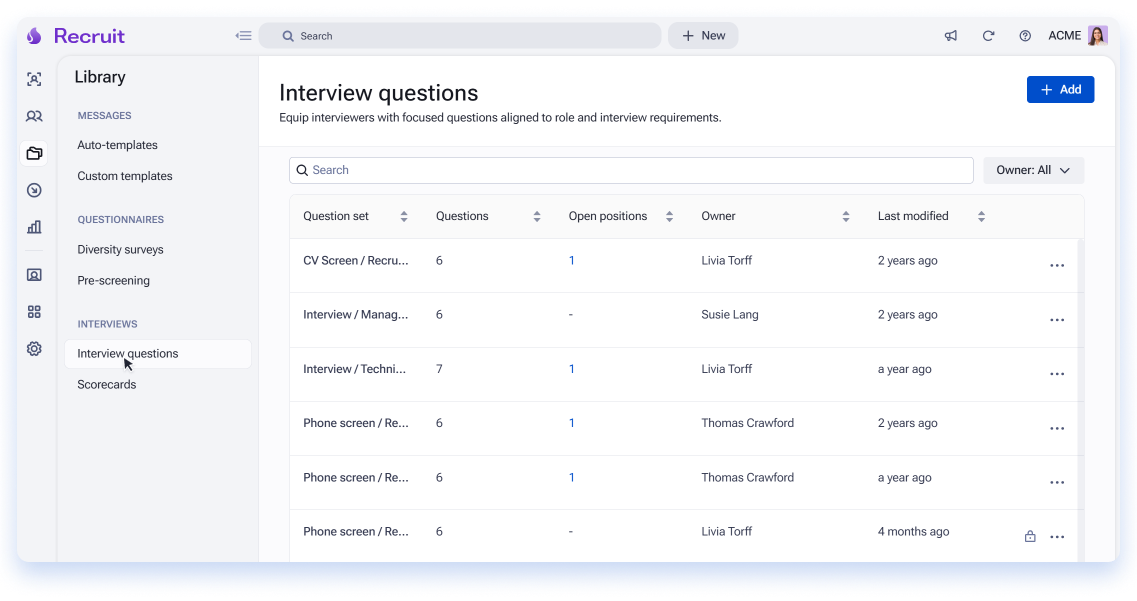This screenshot has height=601, width=1137.
Task: Open Auto-templates in Library menu
Action: coord(117,145)
